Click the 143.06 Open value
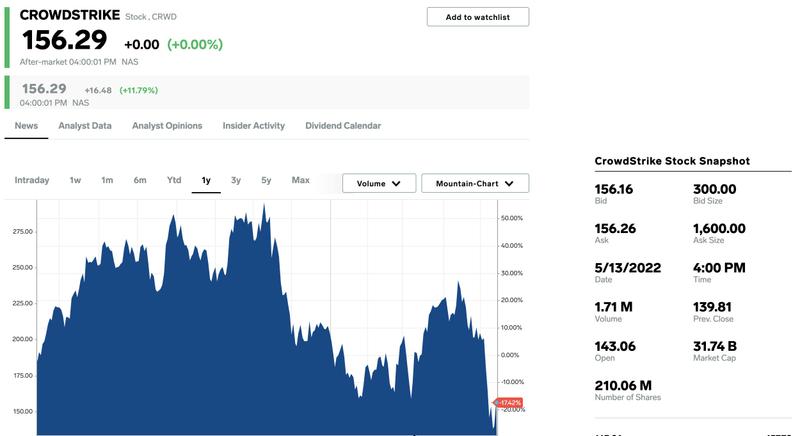Image resolution: width=800 pixels, height=436 pixels. pyautogui.click(x=615, y=346)
